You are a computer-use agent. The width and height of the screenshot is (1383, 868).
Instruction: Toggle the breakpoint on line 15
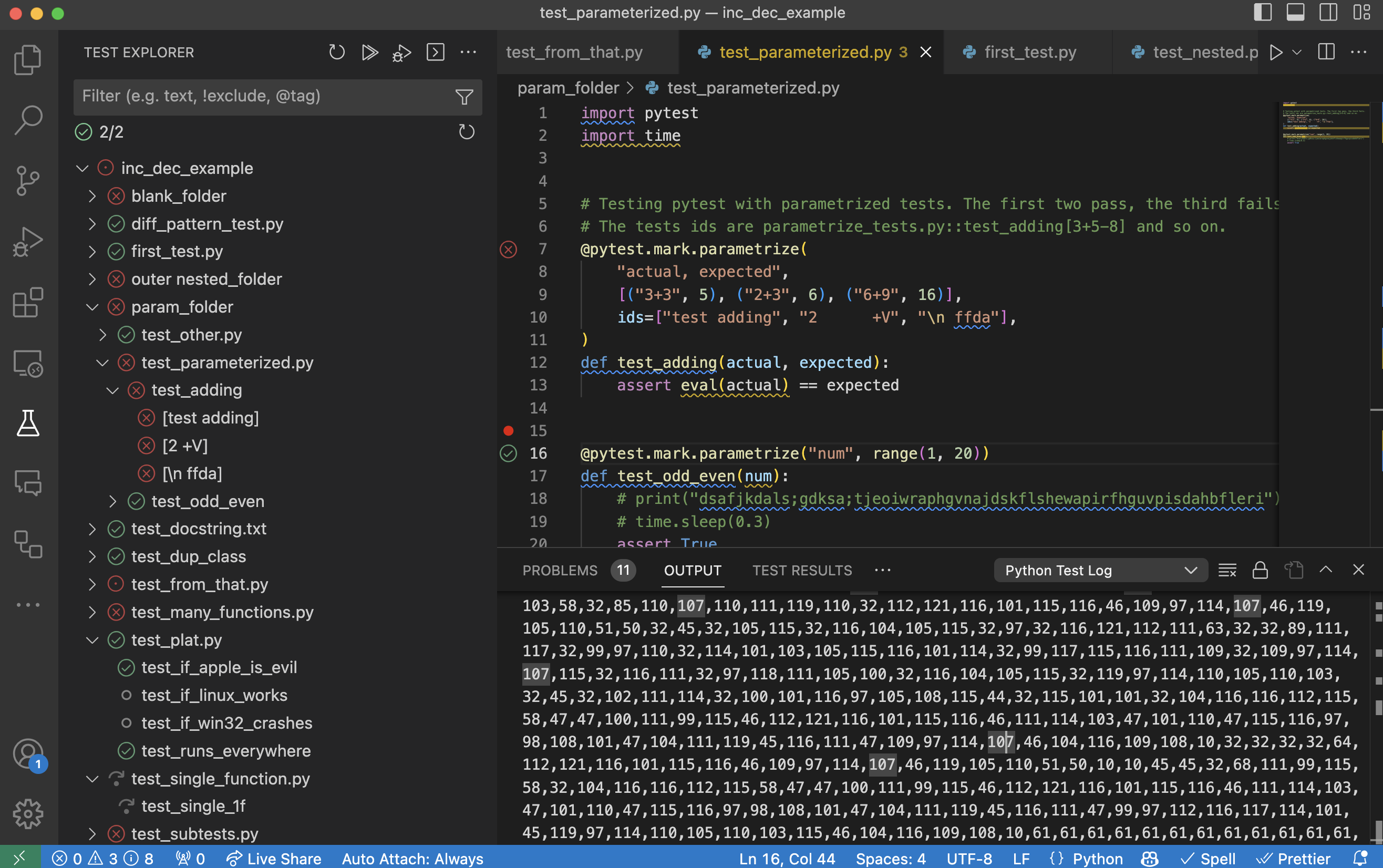click(508, 430)
